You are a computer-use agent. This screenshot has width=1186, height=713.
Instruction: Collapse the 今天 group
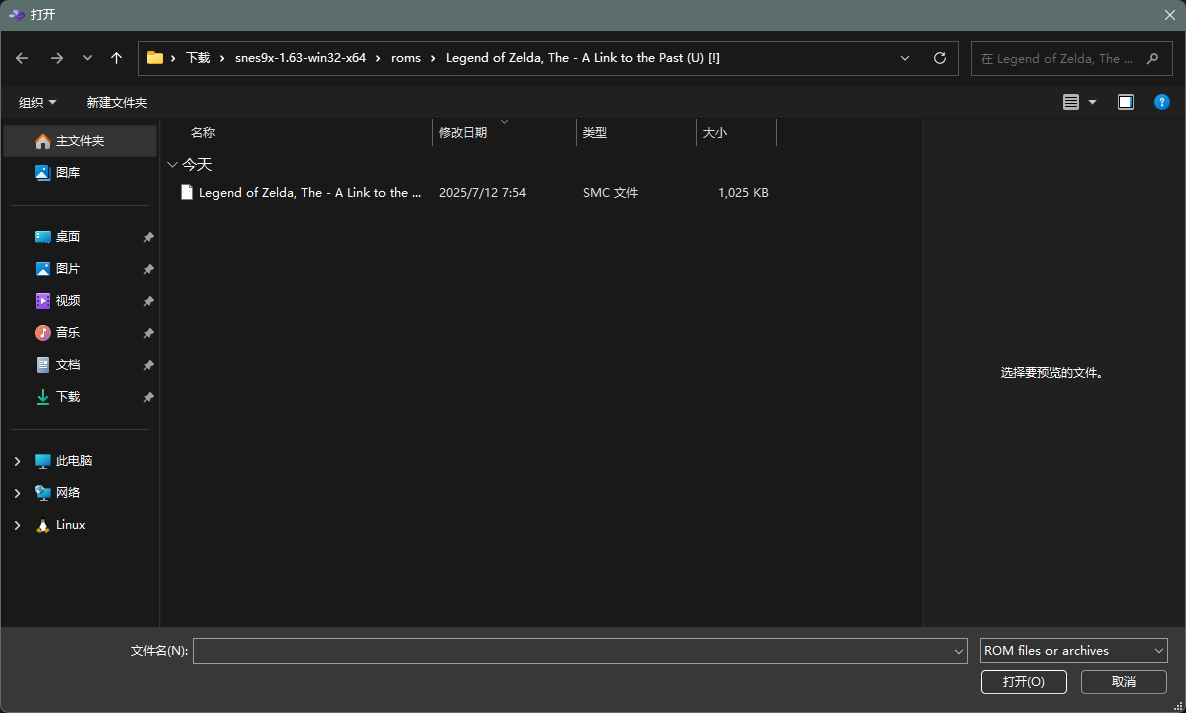(173, 165)
